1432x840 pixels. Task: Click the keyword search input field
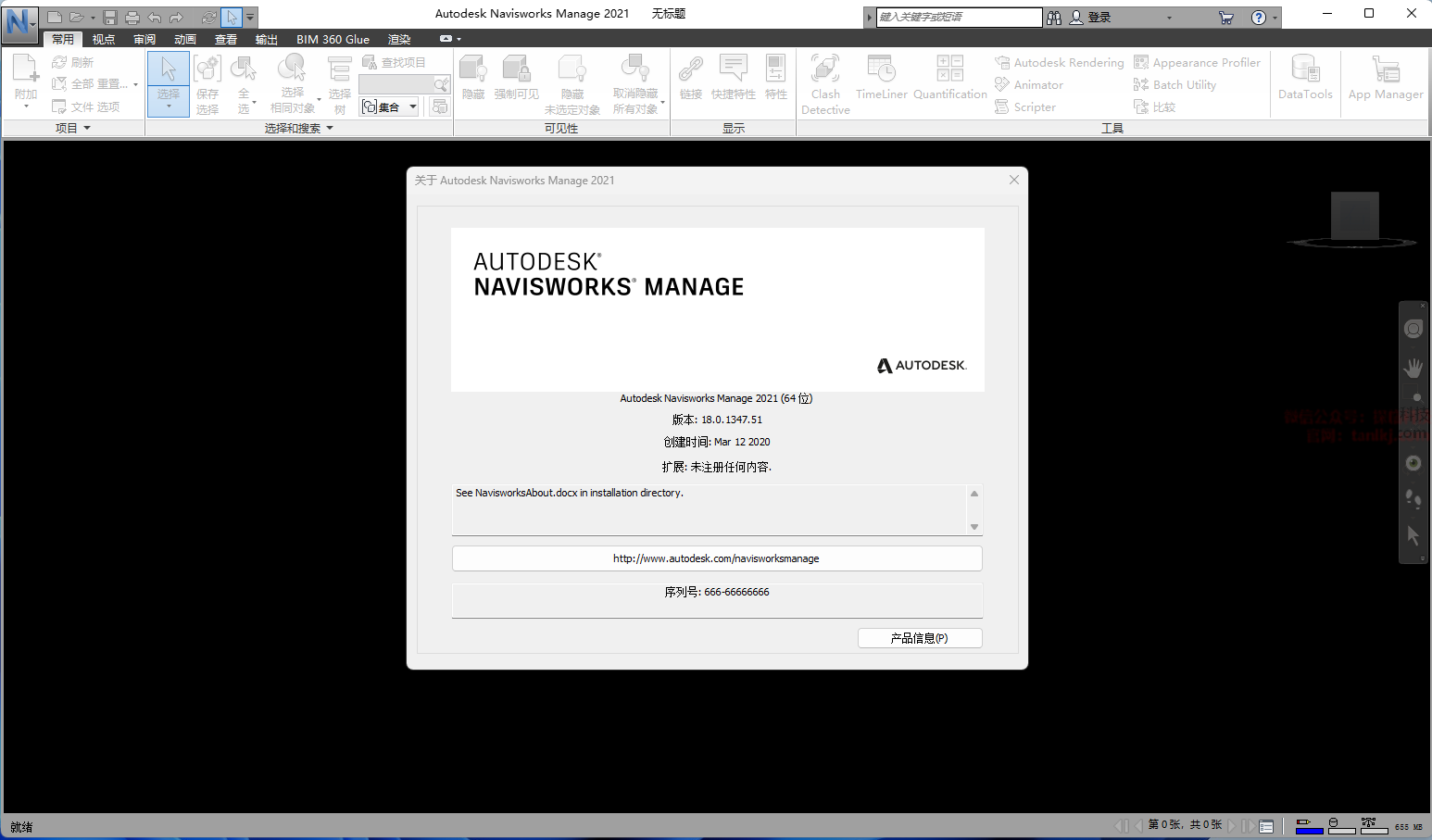pyautogui.click(x=958, y=18)
